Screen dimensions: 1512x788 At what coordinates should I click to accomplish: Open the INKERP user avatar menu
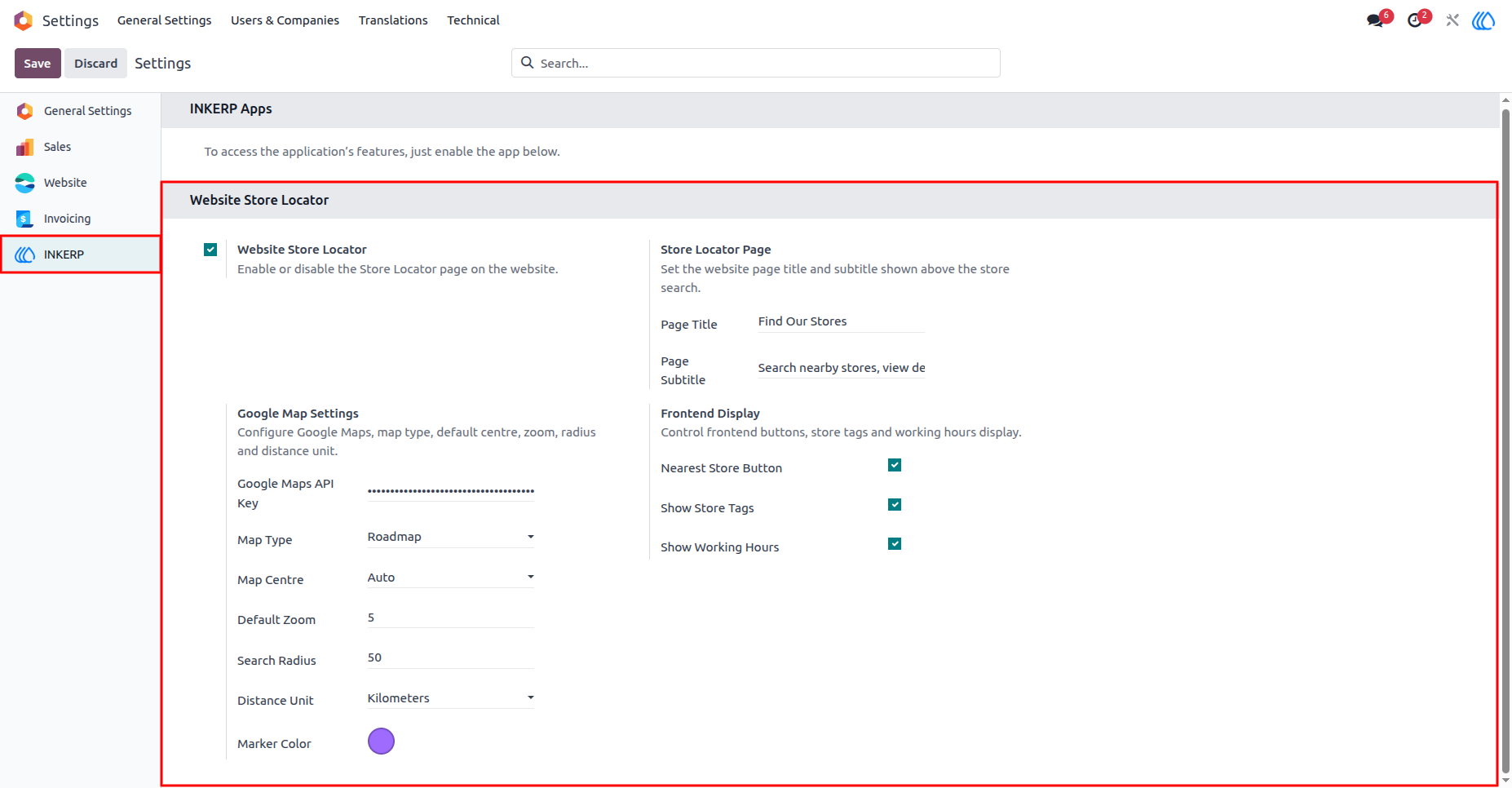tap(1483, 20)
